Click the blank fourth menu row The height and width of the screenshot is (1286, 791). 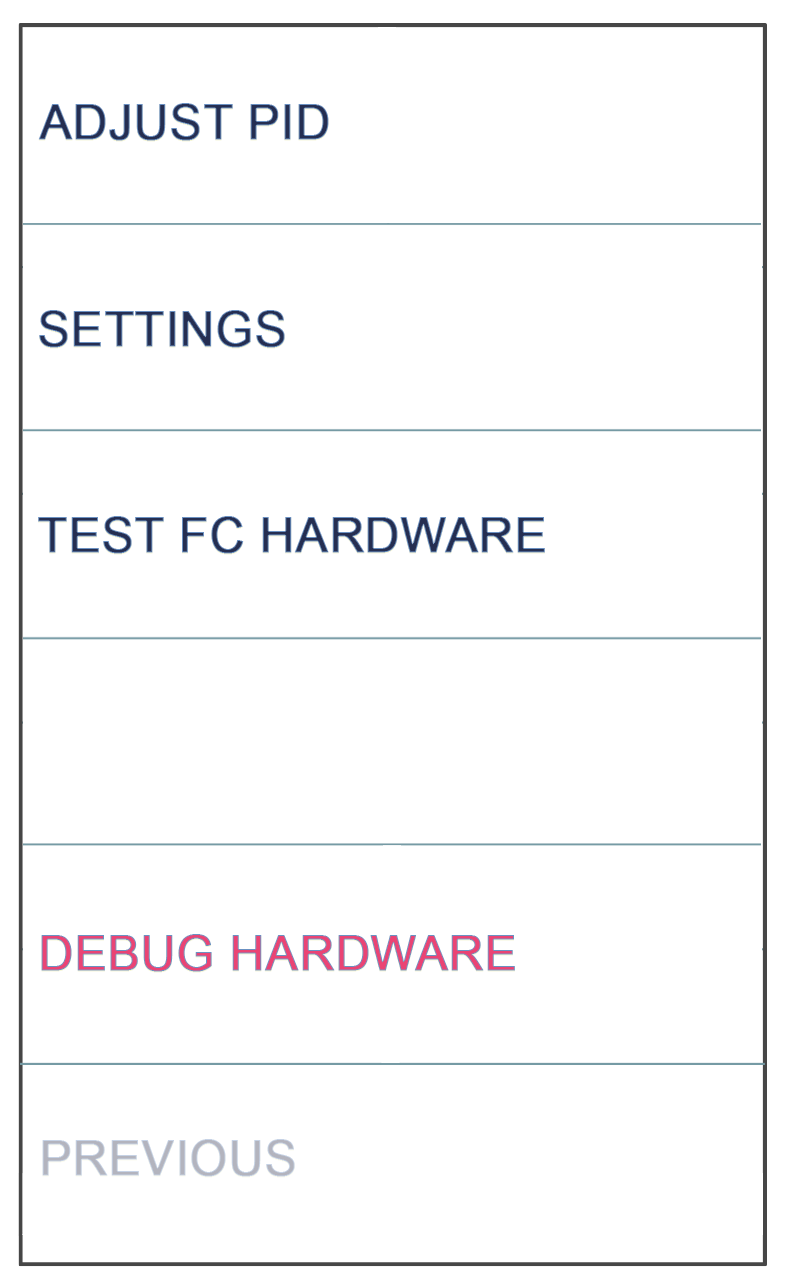[x=391, y=741]
